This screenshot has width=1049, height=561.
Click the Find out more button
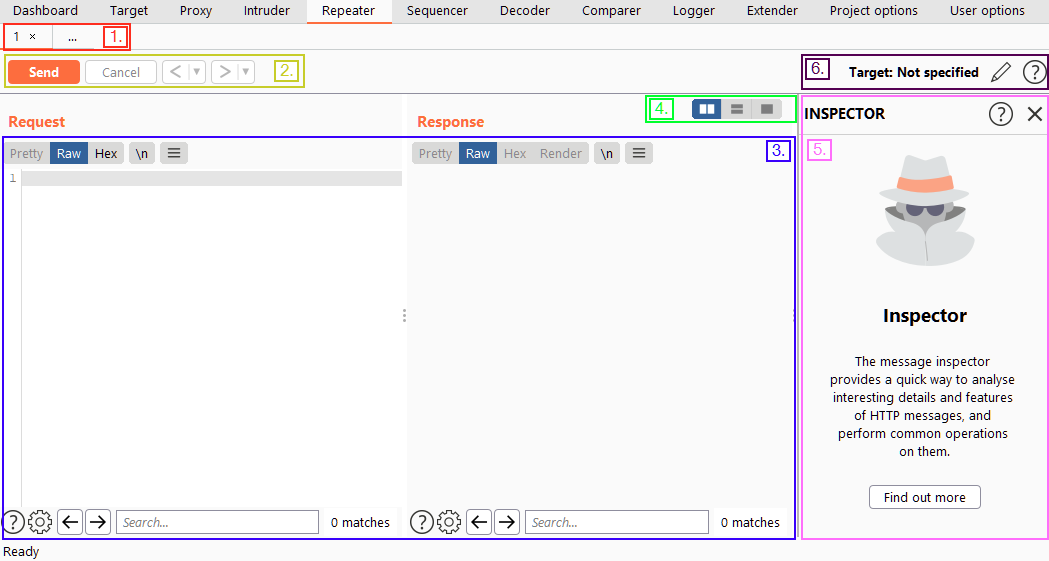tap(924, 497)
